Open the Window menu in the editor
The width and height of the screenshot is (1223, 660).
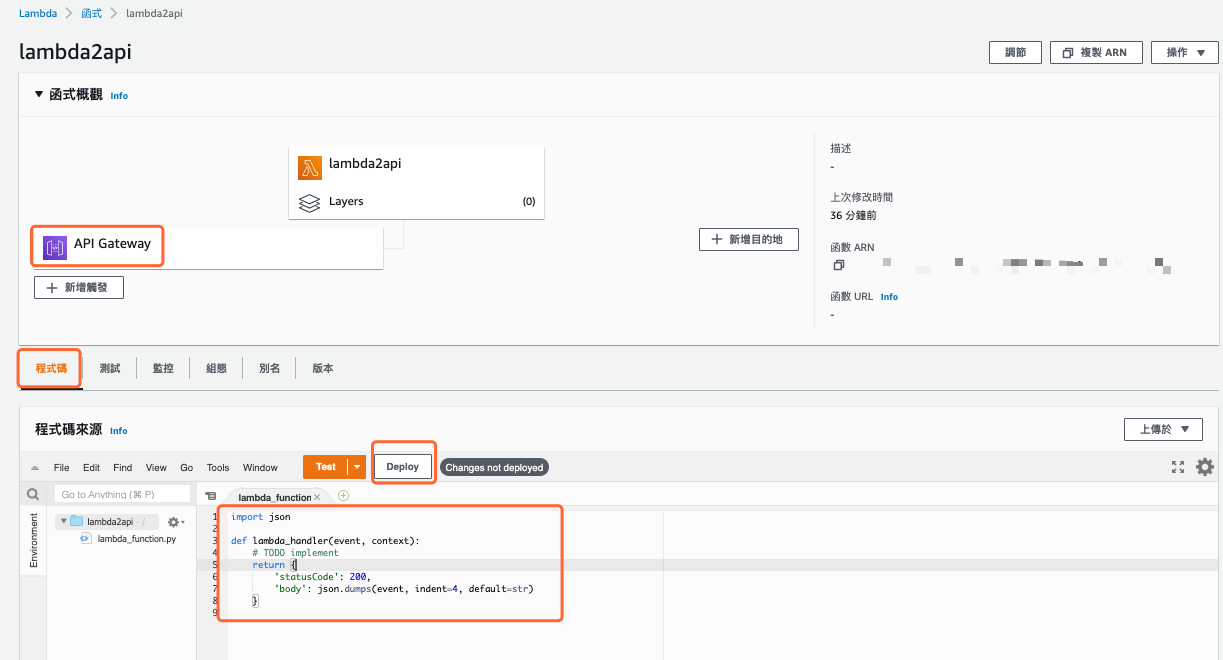[260, 467]
